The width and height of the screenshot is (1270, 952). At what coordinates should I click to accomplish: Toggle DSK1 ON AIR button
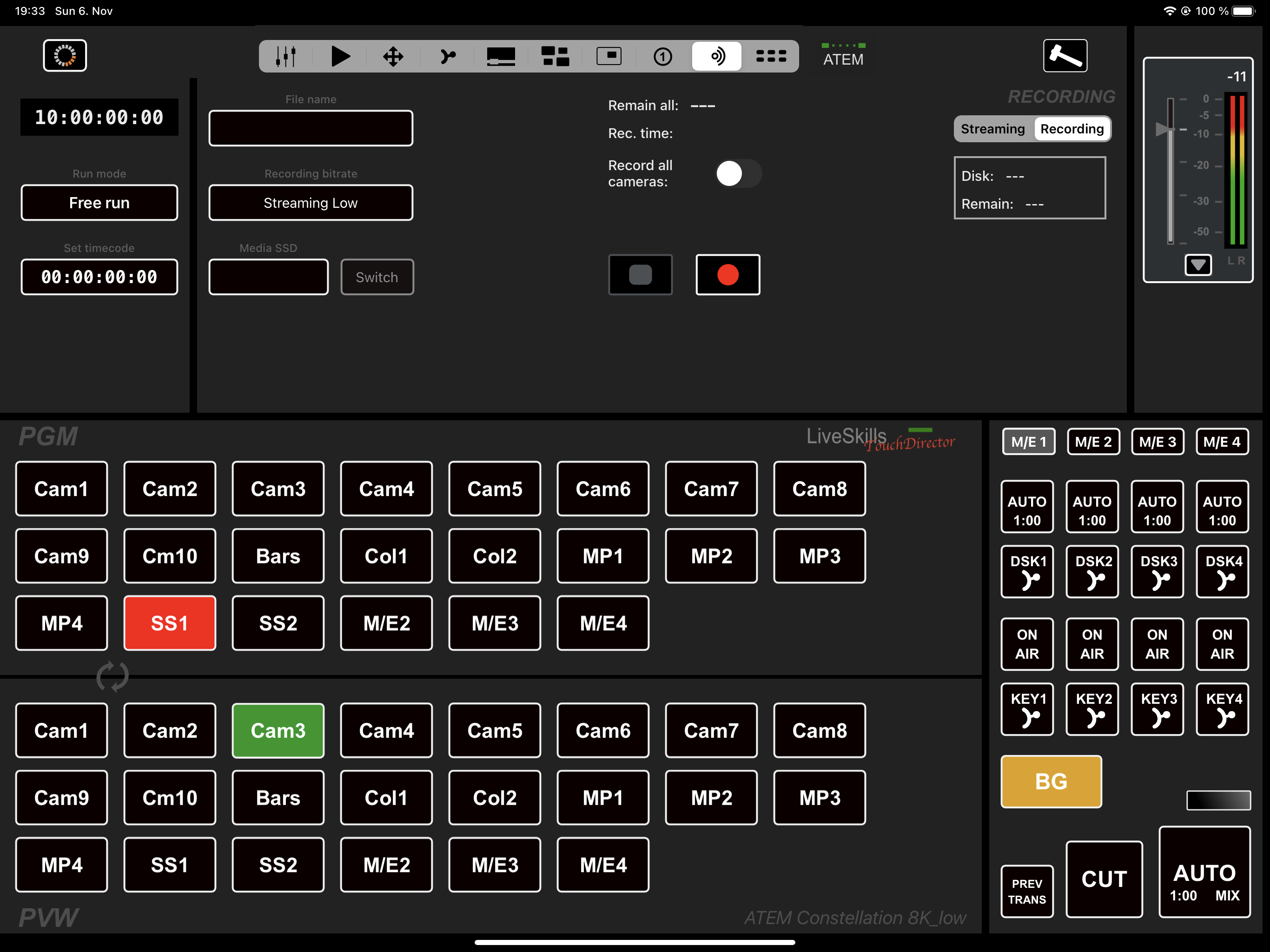1026,644
